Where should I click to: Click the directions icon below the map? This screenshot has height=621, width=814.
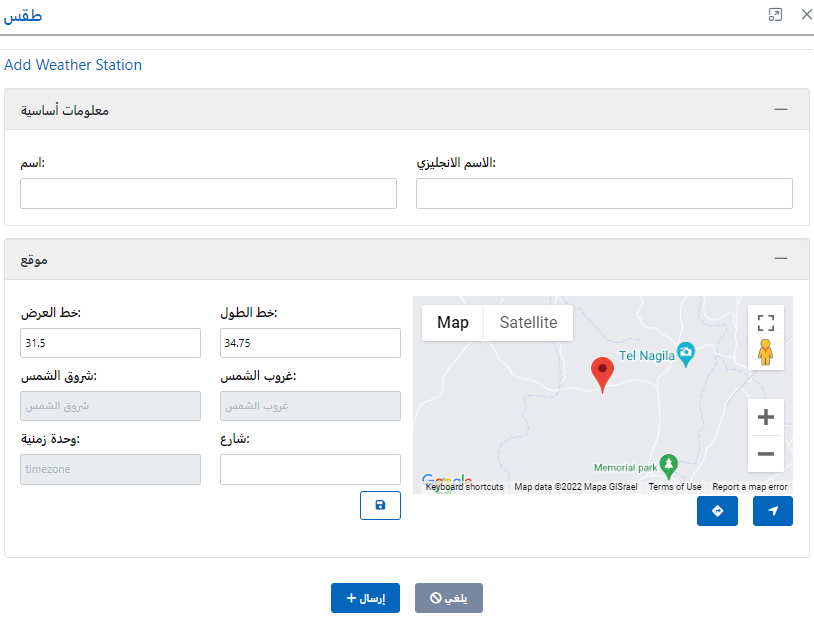pos(717,510)
